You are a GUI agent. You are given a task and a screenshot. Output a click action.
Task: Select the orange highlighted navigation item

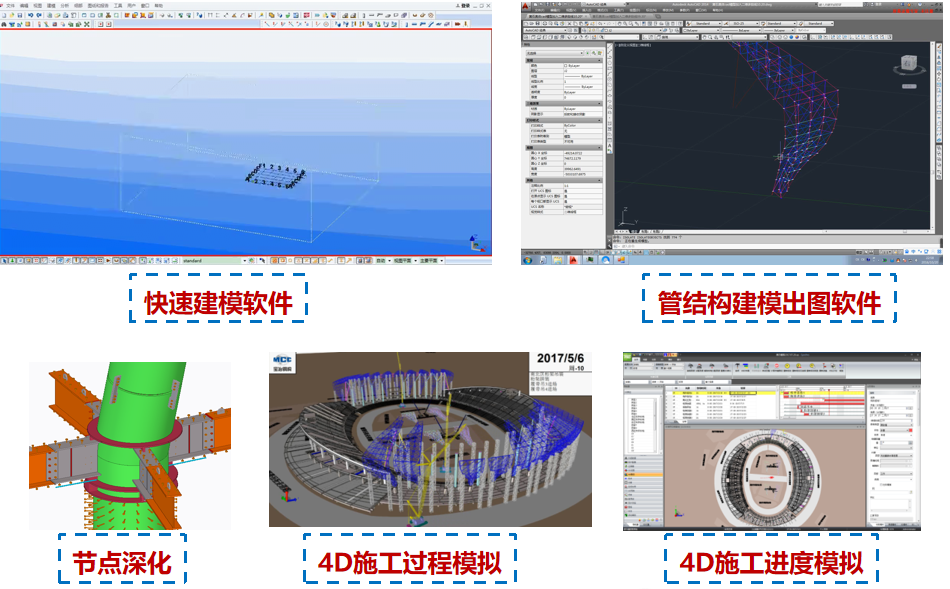click(643, 474)
